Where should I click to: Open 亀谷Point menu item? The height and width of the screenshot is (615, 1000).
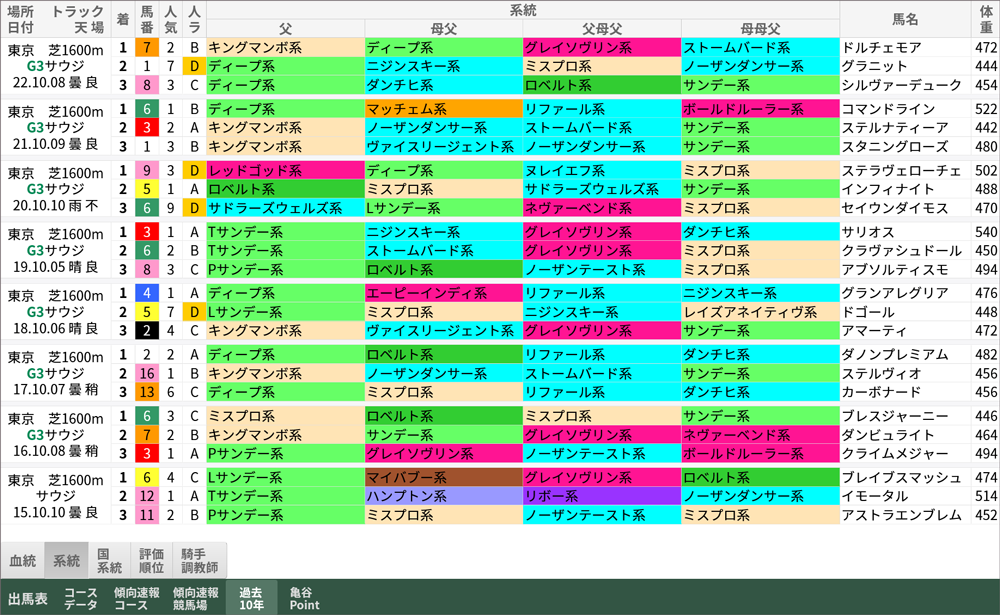click(x=304, y=598)
